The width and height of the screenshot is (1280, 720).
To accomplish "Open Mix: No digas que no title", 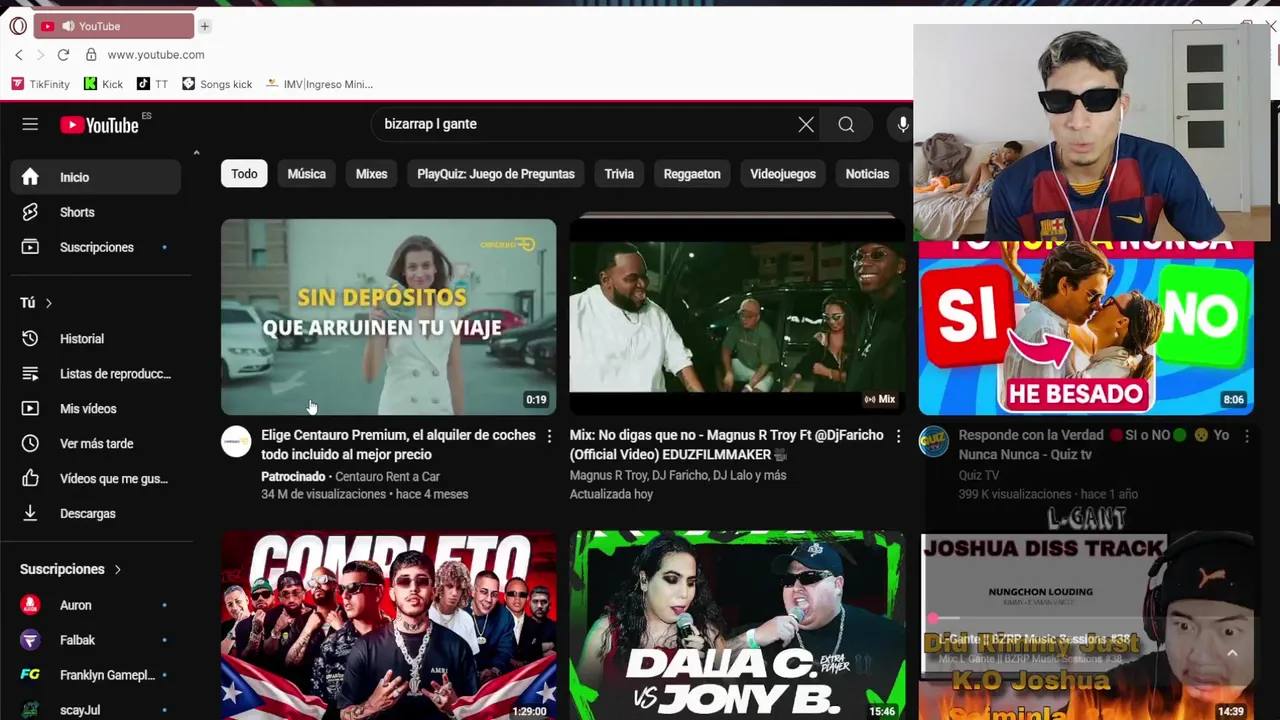I will tap(726, 445).
